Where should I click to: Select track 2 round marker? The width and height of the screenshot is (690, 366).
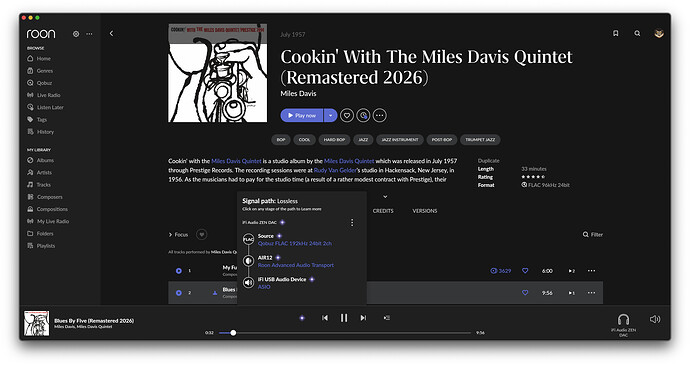(179, 293)
